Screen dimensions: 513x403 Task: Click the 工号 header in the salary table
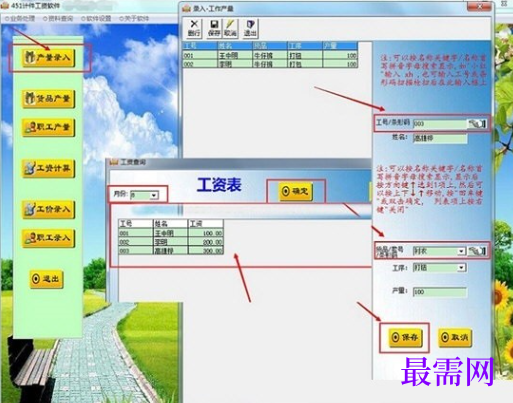(135, 224)
